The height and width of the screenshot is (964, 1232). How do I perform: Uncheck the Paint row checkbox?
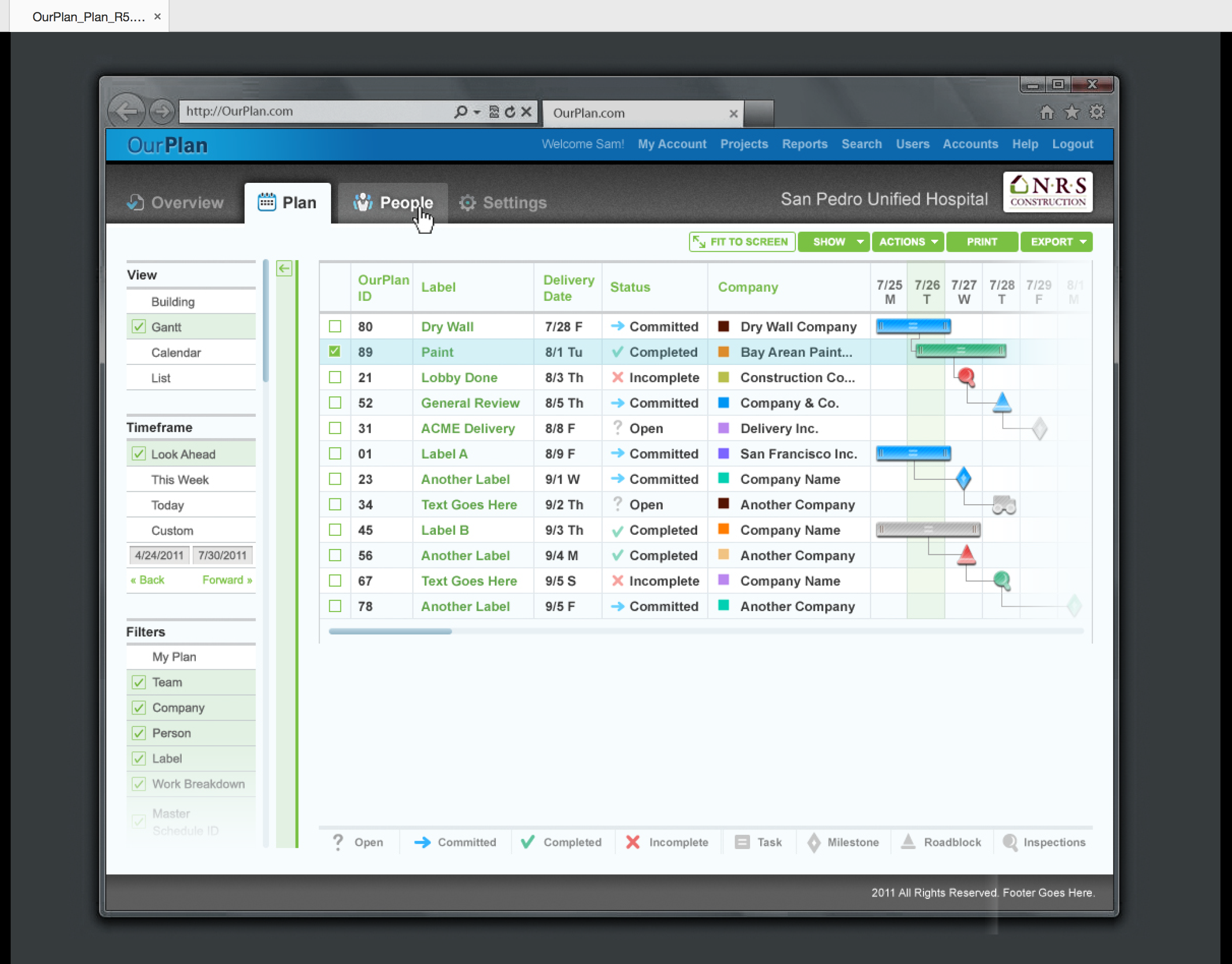click(335, 352)
